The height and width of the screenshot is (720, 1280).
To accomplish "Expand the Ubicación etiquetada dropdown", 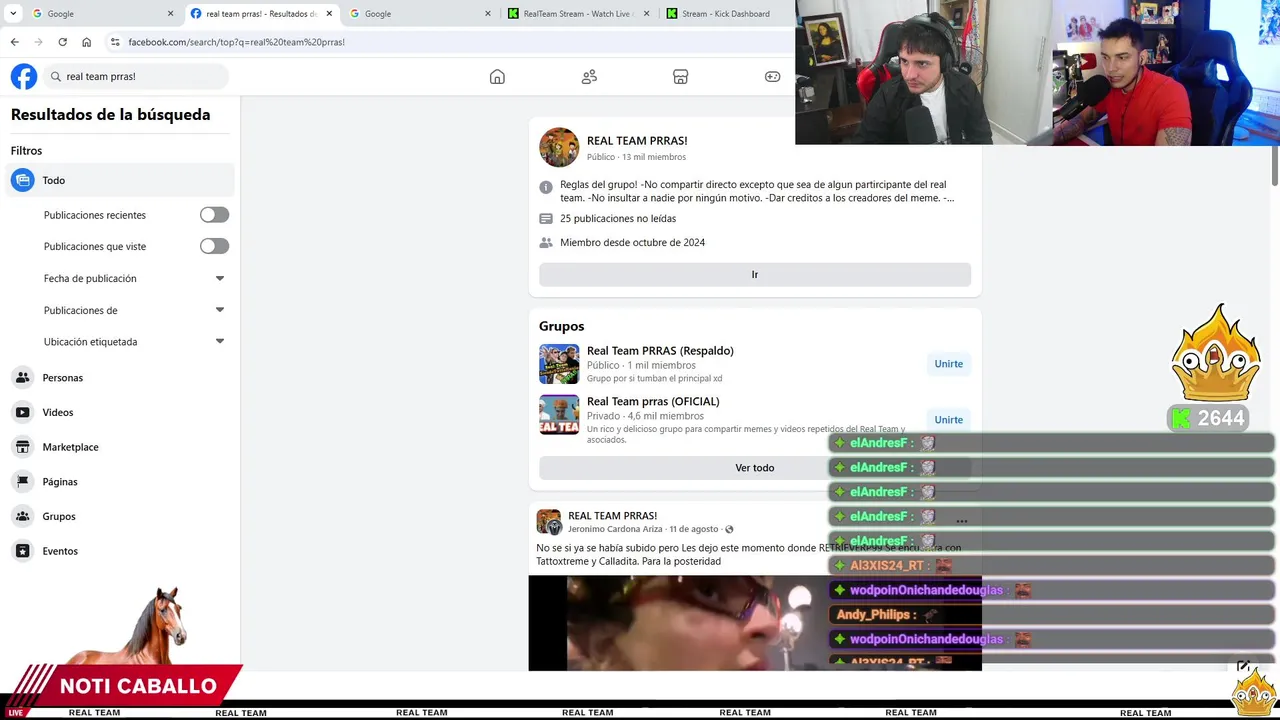I will 220,341.
